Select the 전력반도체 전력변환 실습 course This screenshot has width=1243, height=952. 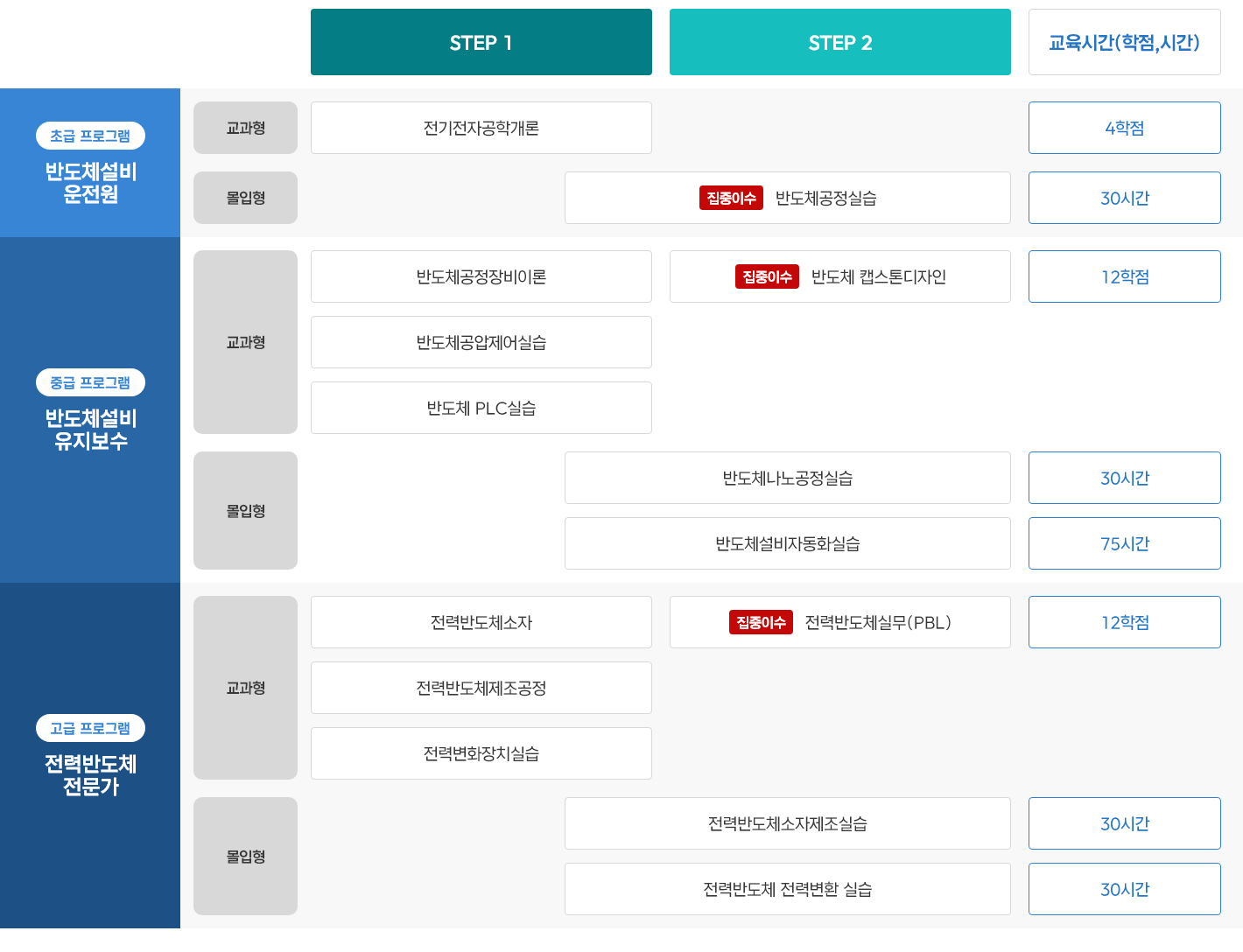pyautogui.click(x=788, y=889)
